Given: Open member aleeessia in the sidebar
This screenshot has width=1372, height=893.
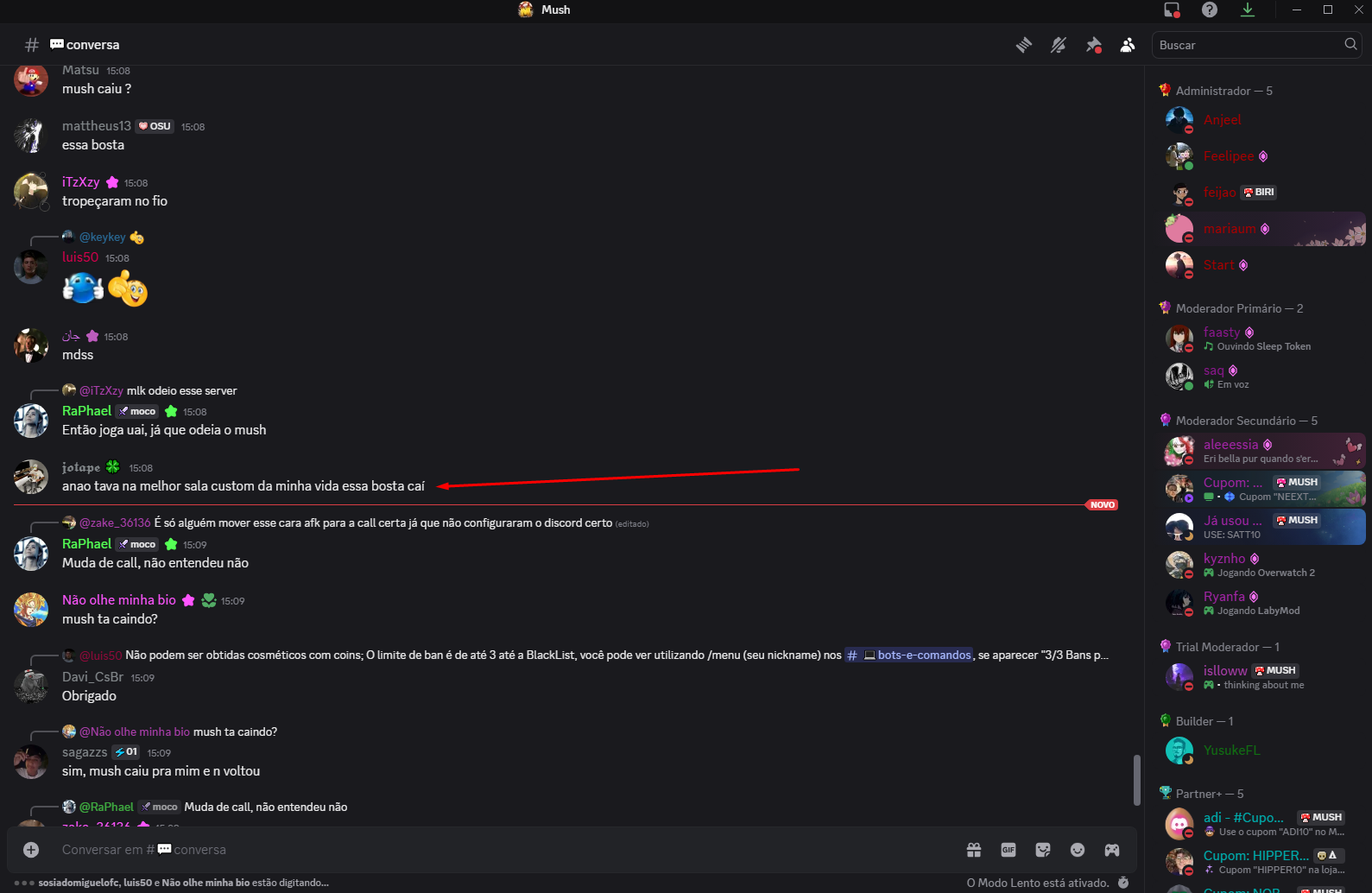Looking at the screenshot, I should coord(1264,451).
